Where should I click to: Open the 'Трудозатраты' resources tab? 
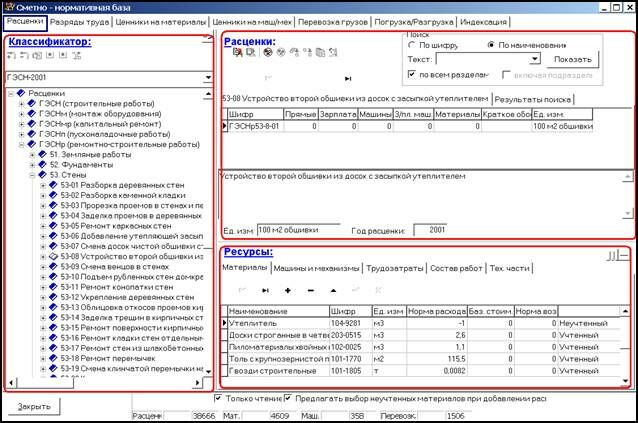click(396, 268)
